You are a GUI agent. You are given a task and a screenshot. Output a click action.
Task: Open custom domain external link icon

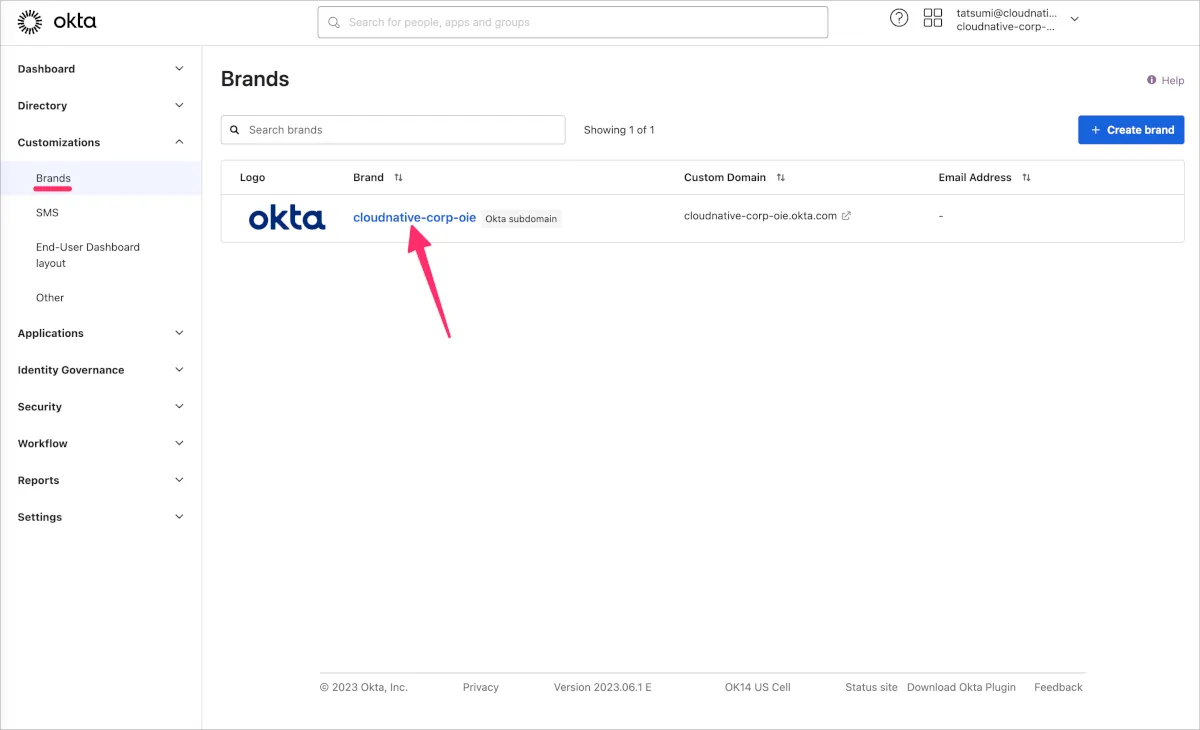click(846, 216)
